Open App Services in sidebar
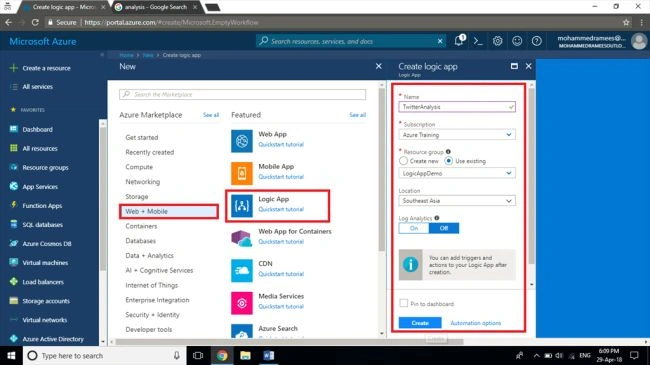Screen dimensions: 650x365 coord(40,187)
